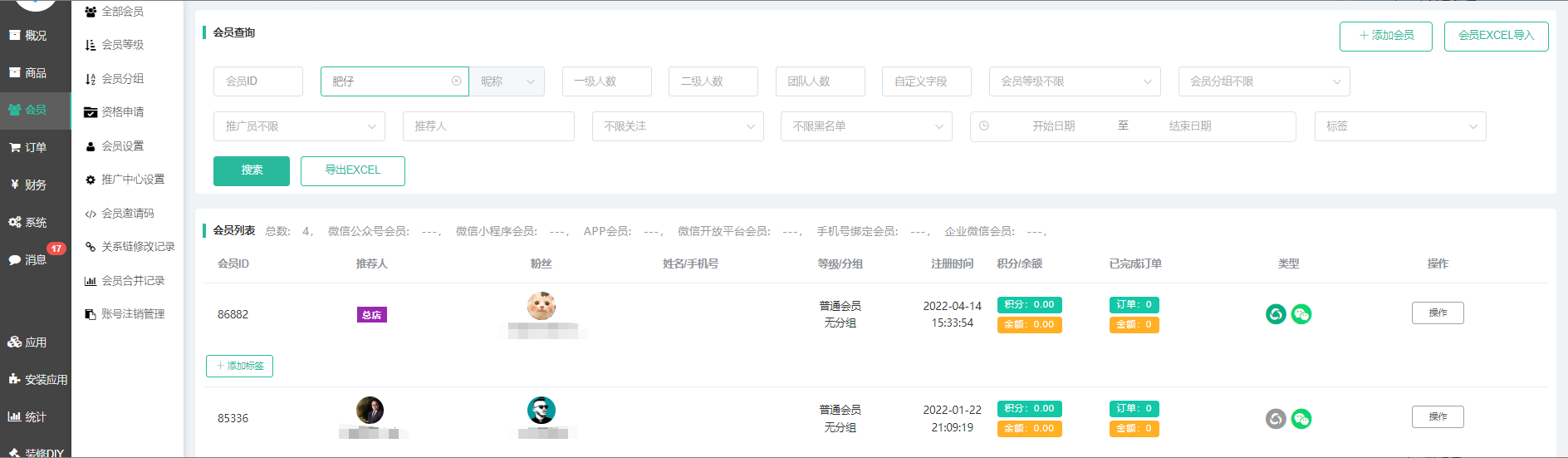Viewport: 1568px width, 458px height.
Task: Expand the 不限黑名单 dropdown
Action: (866, 126)
